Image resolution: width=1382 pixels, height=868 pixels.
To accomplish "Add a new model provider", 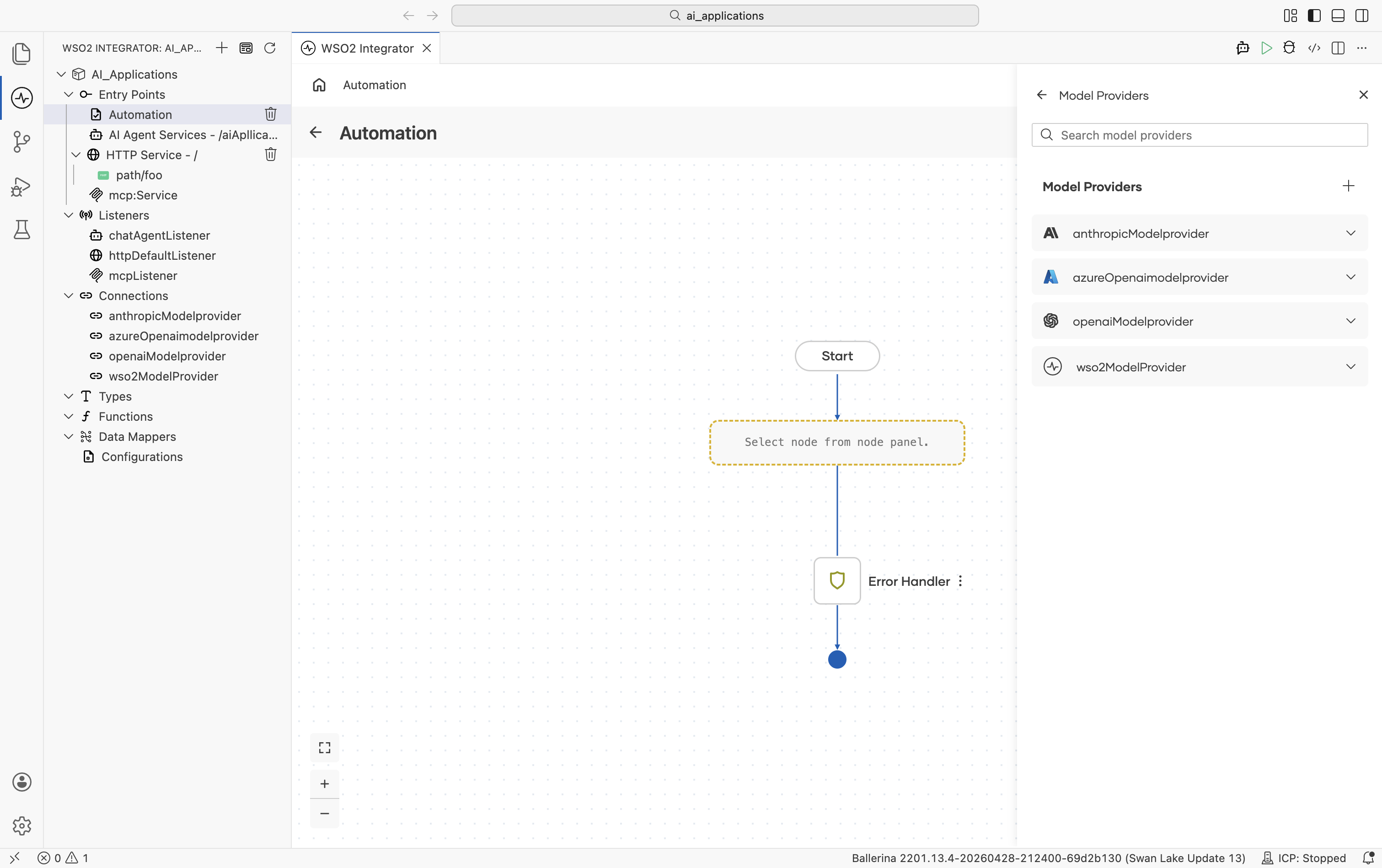I will click(x=1349, y=185).
